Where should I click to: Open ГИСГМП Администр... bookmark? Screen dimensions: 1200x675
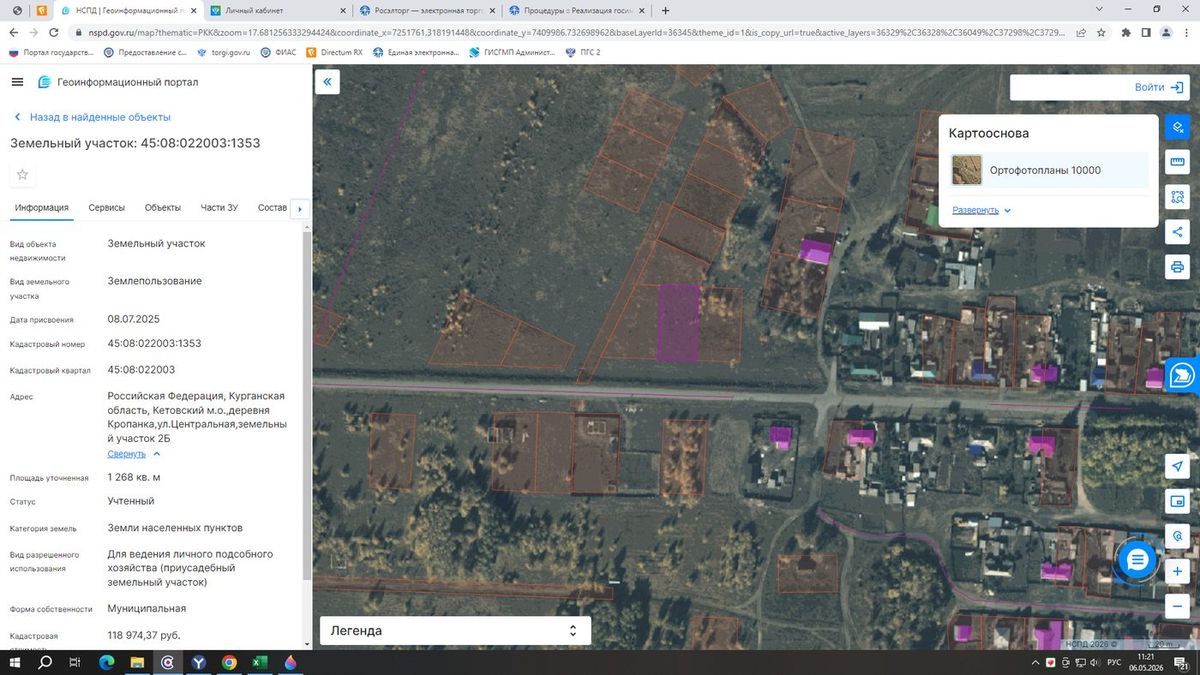(x=513, y=52)
